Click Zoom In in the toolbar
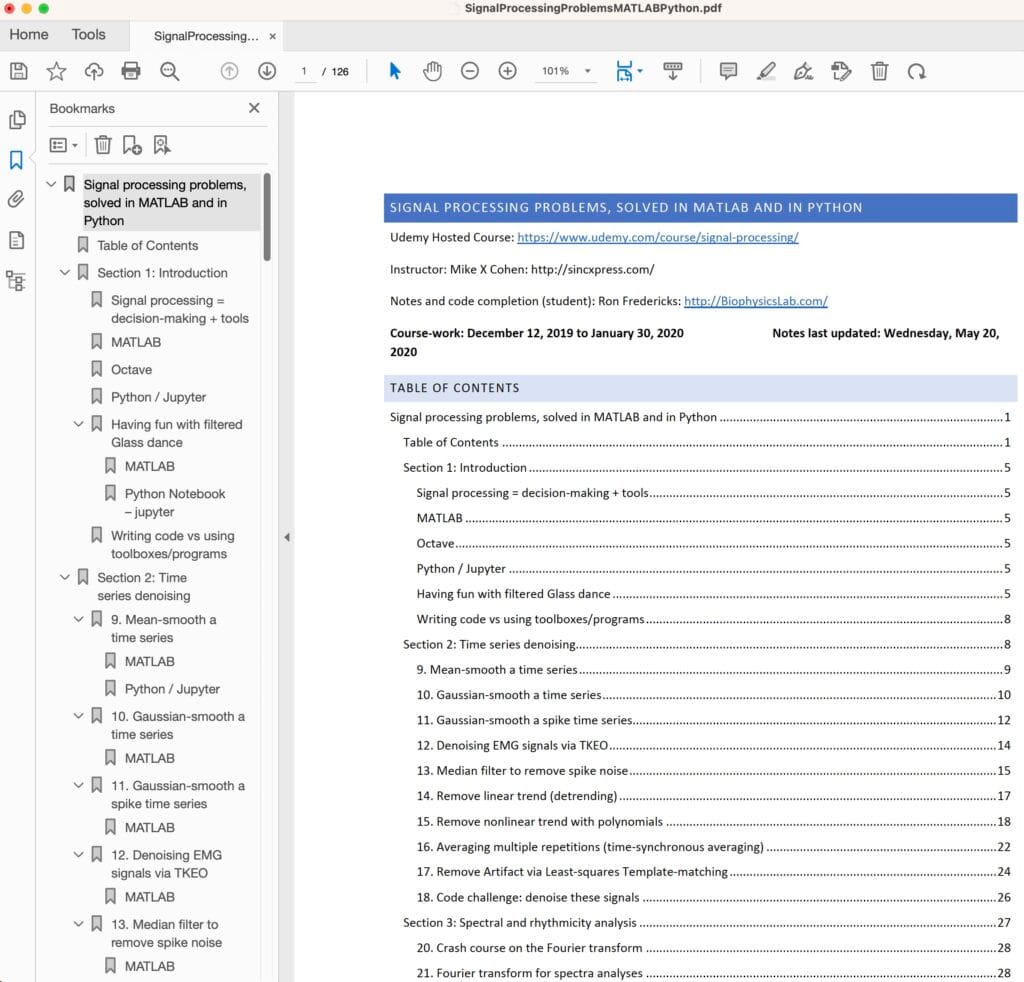1024x982 pixels. click(x=508, y=71)
